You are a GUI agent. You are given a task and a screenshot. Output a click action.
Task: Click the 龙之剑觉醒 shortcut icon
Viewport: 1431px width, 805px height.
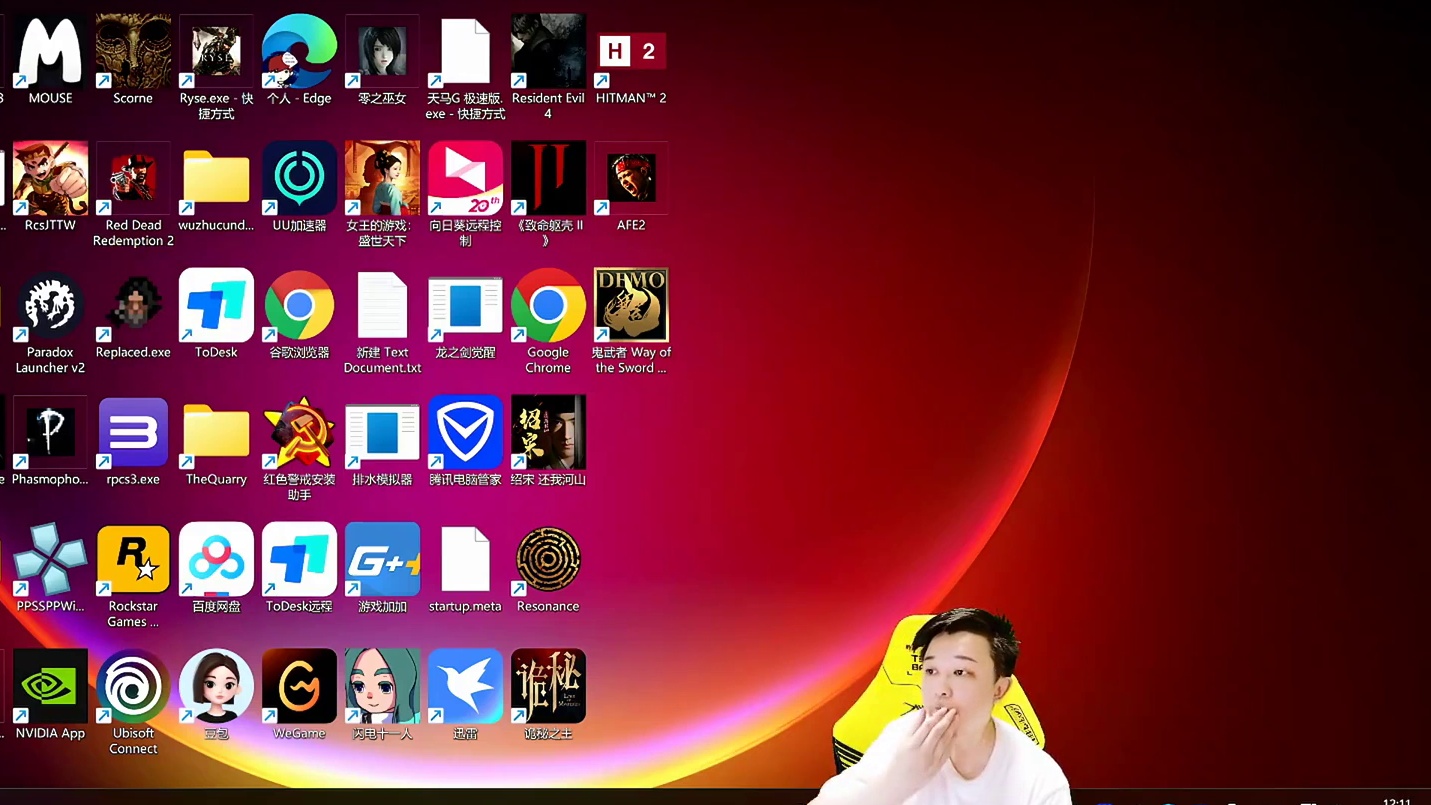465,306
